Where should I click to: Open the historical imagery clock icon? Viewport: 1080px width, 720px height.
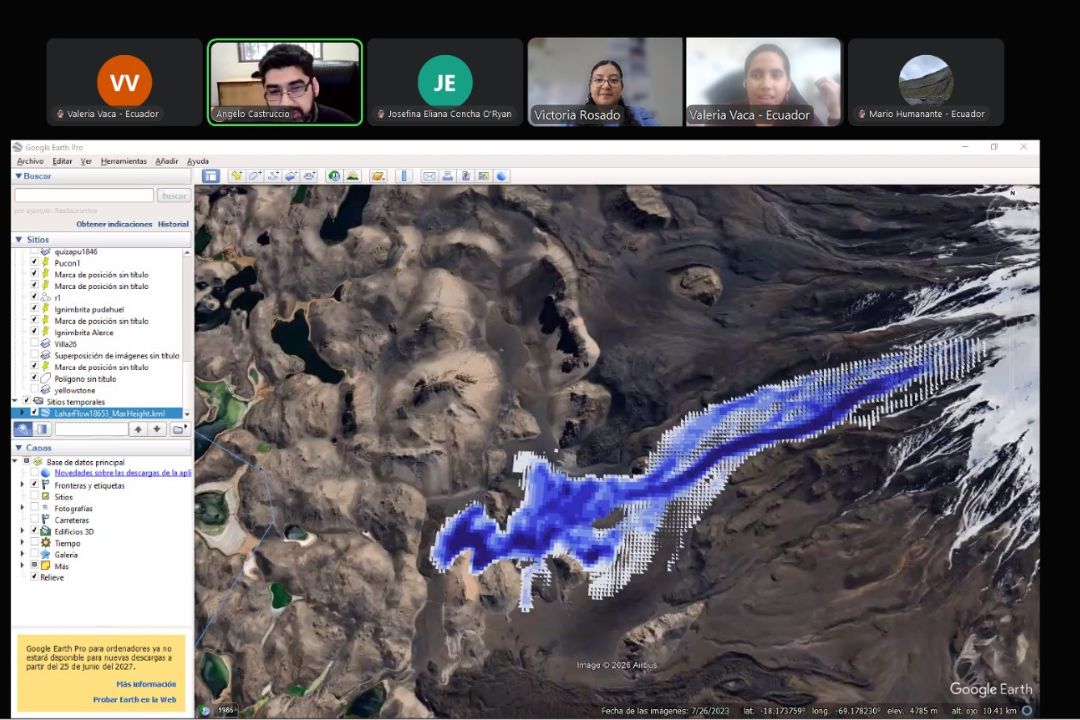(334, 176)
